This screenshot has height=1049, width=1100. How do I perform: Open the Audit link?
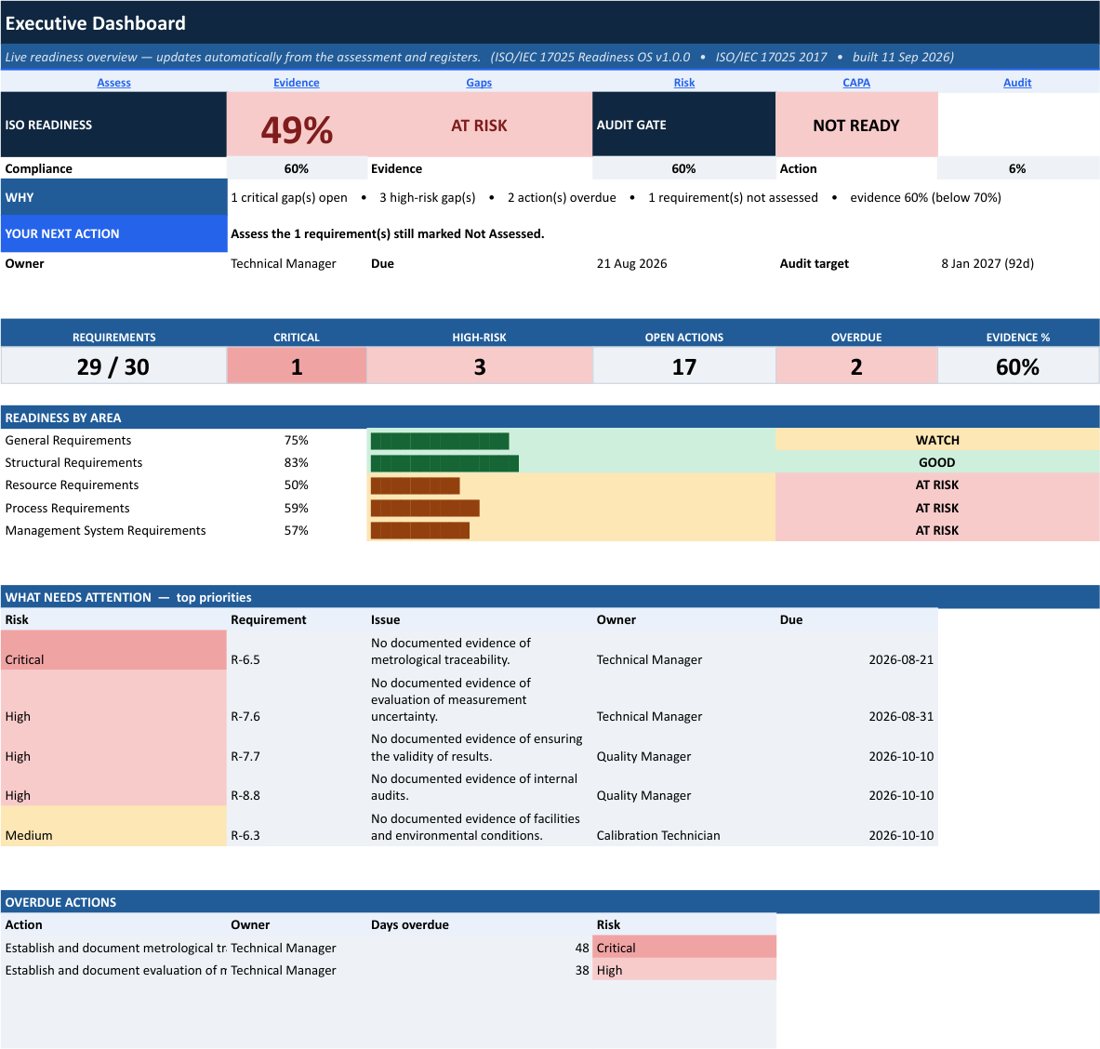(x=1017, y=82)
